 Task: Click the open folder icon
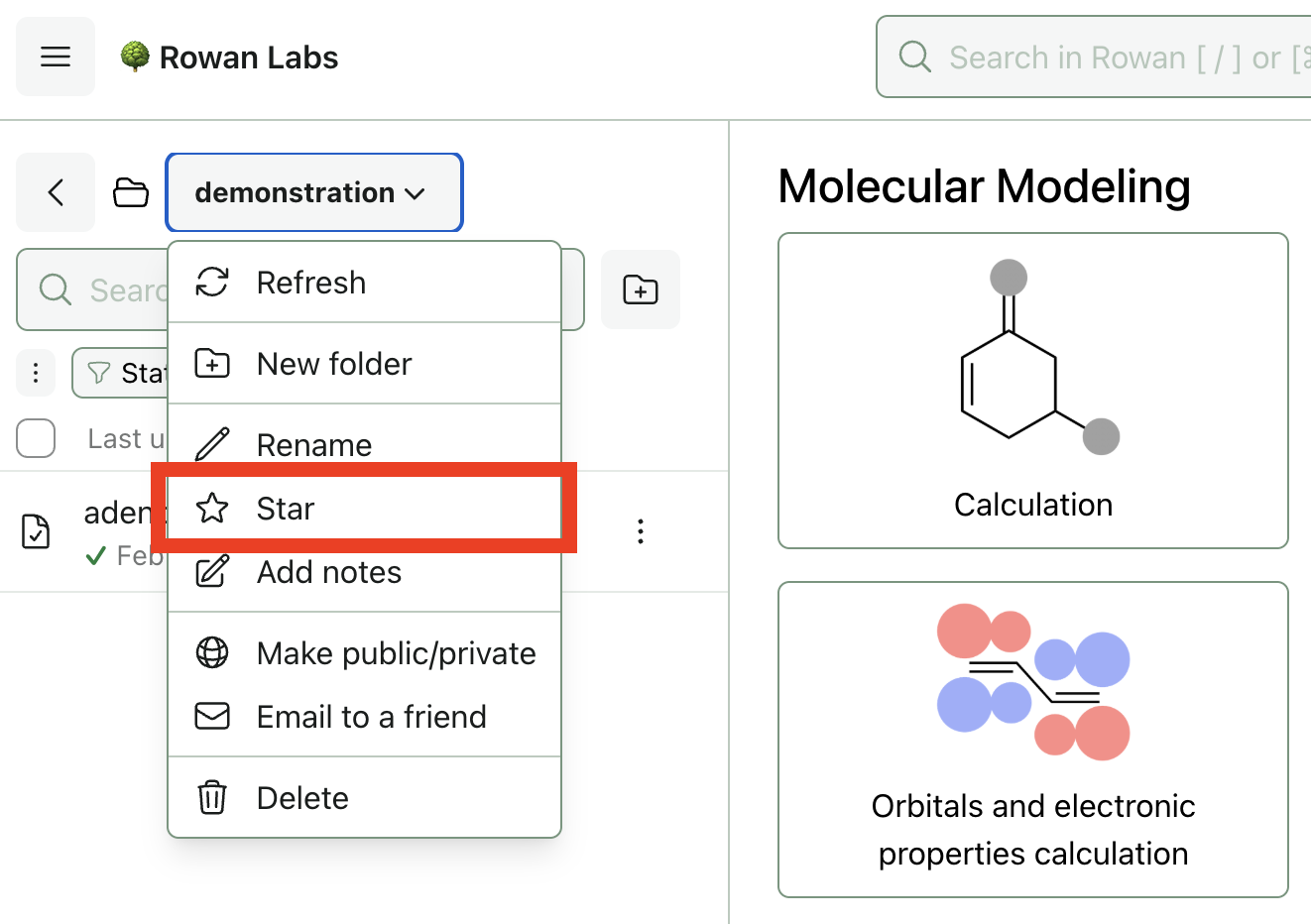click(130, 192)
